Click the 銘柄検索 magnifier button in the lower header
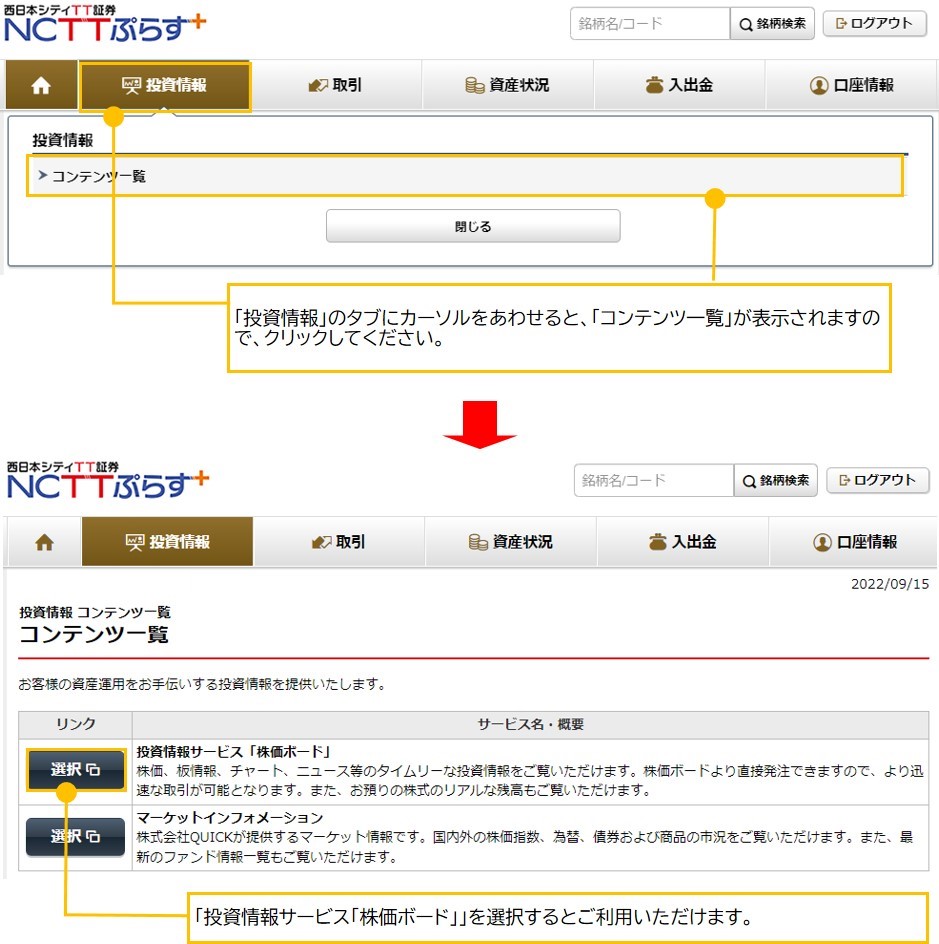Screen dimensions: 939x944 (776, 480)
